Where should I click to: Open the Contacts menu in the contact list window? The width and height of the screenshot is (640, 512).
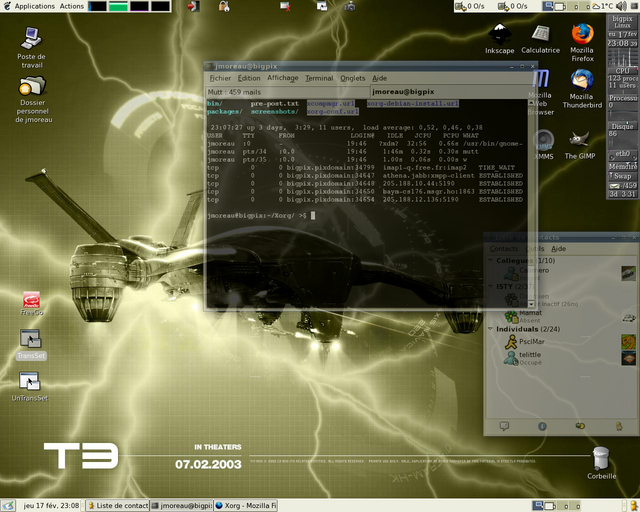[504, 249]
